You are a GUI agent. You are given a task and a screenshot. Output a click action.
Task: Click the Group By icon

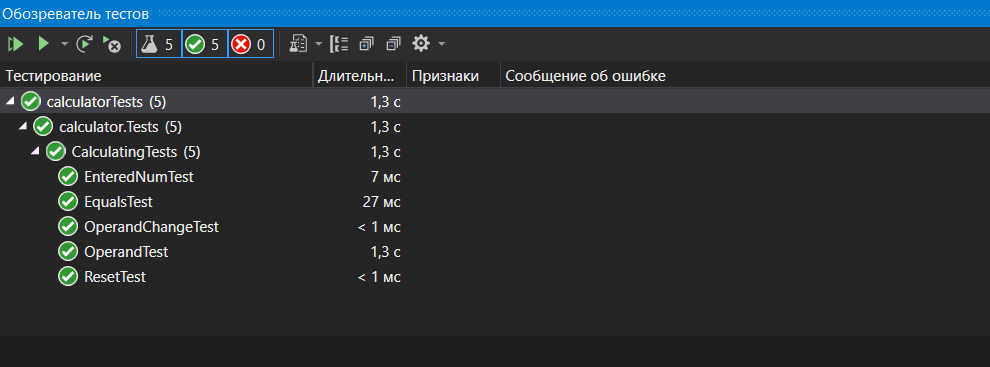coord(339,44)
